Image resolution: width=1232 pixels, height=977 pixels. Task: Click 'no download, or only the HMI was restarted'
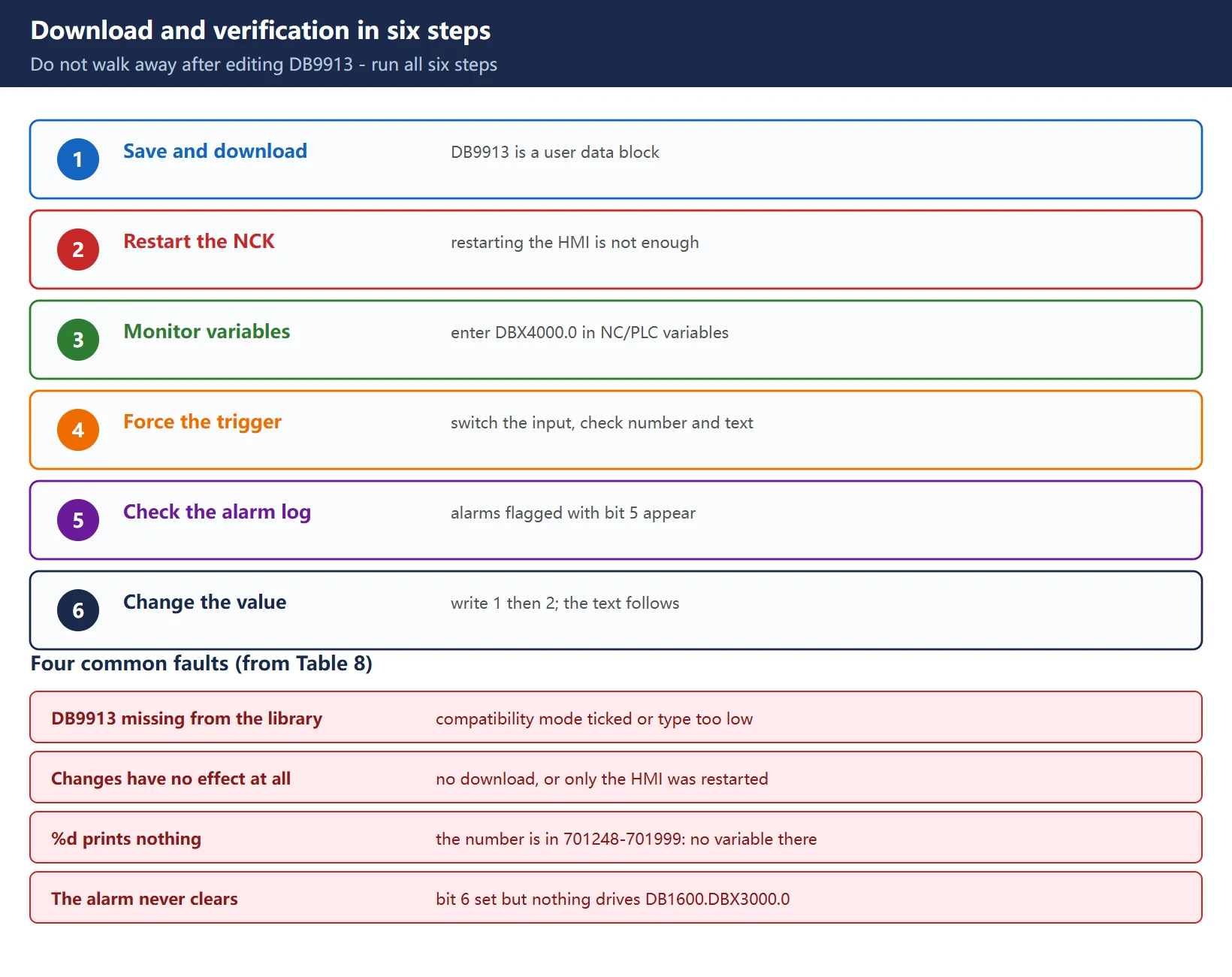[602, 779]
